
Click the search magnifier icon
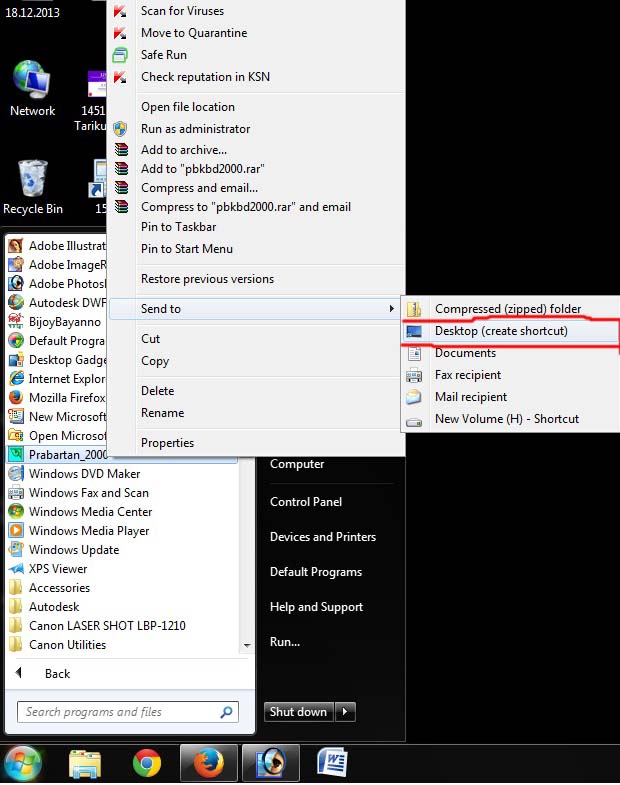point(226,711)
